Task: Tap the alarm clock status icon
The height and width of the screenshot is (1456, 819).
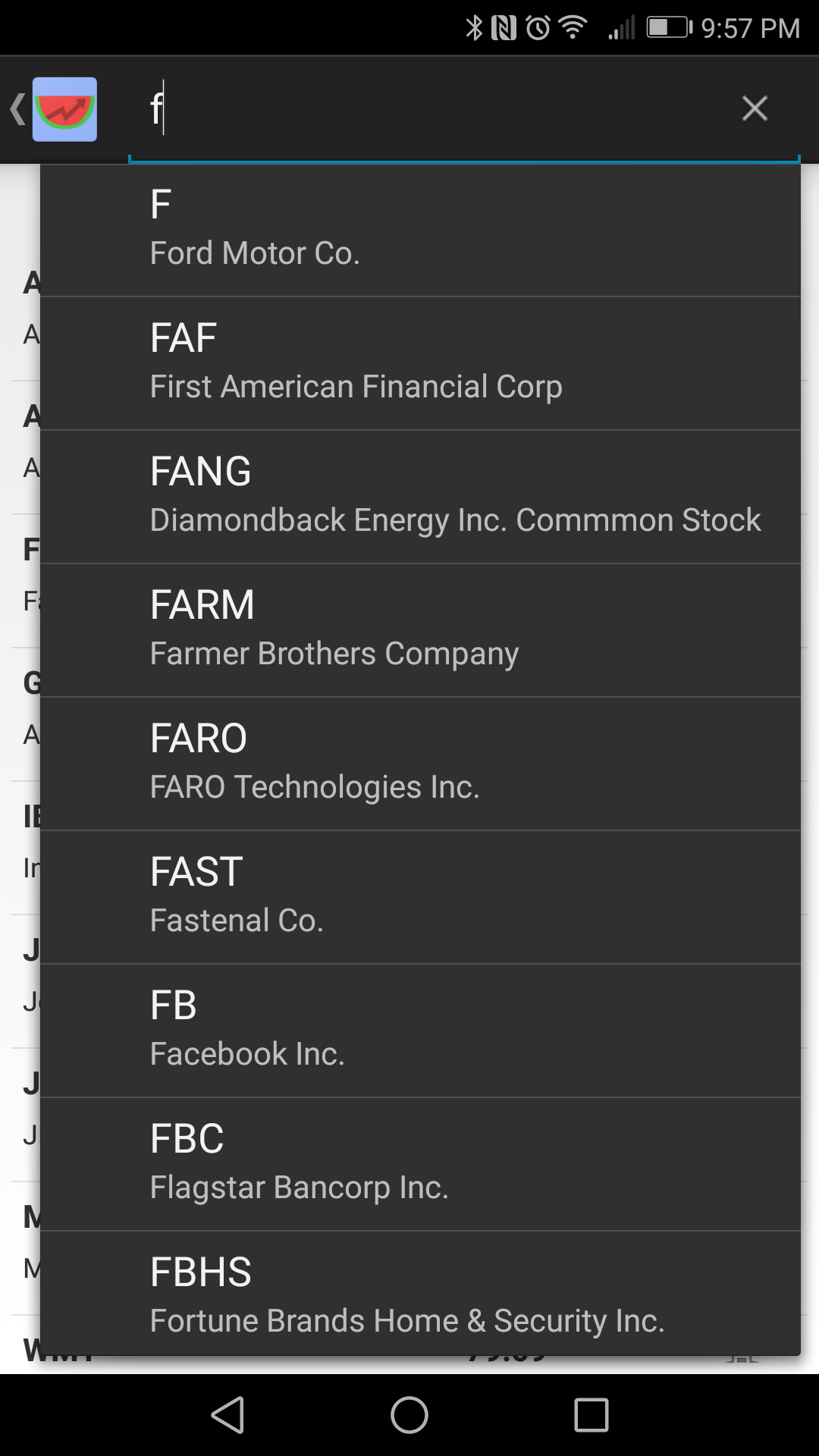Action: [538, 28]
